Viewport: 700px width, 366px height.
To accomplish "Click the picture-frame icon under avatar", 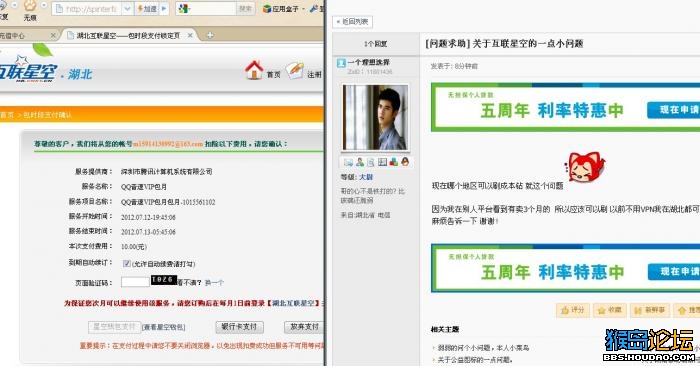I will click(383, 162).
